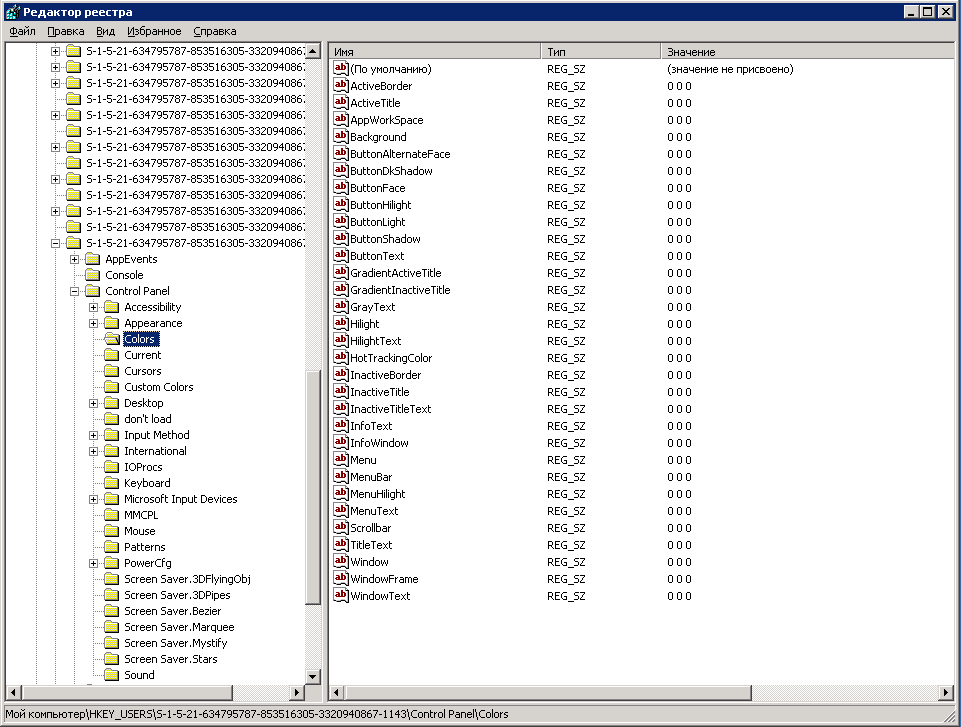This screenshot has width=961, height=727.
Task: Select the WindowFrame value name
Action: pyautogui.click(x=384, y=579)
